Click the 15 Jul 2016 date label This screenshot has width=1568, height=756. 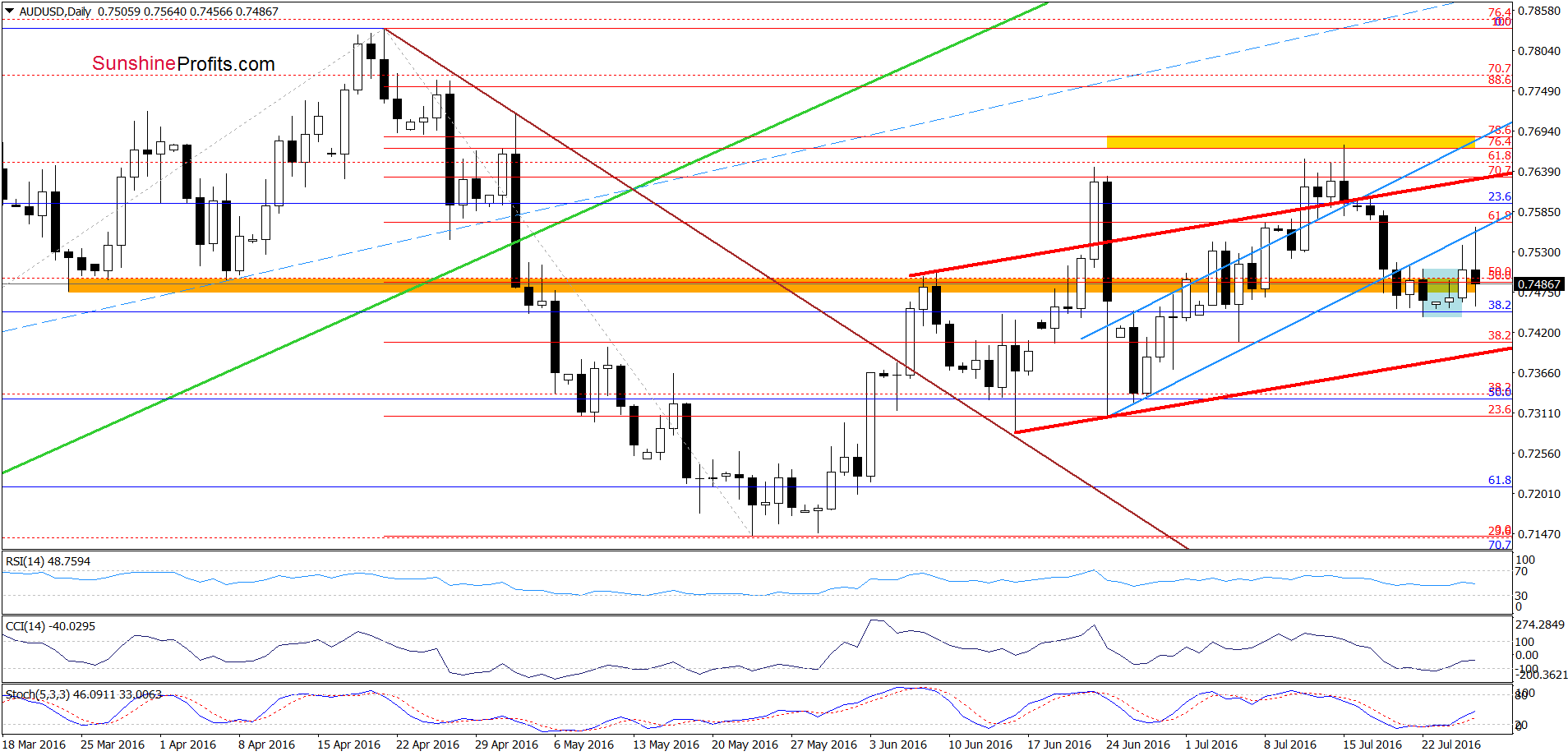(x=1372, y=744)
